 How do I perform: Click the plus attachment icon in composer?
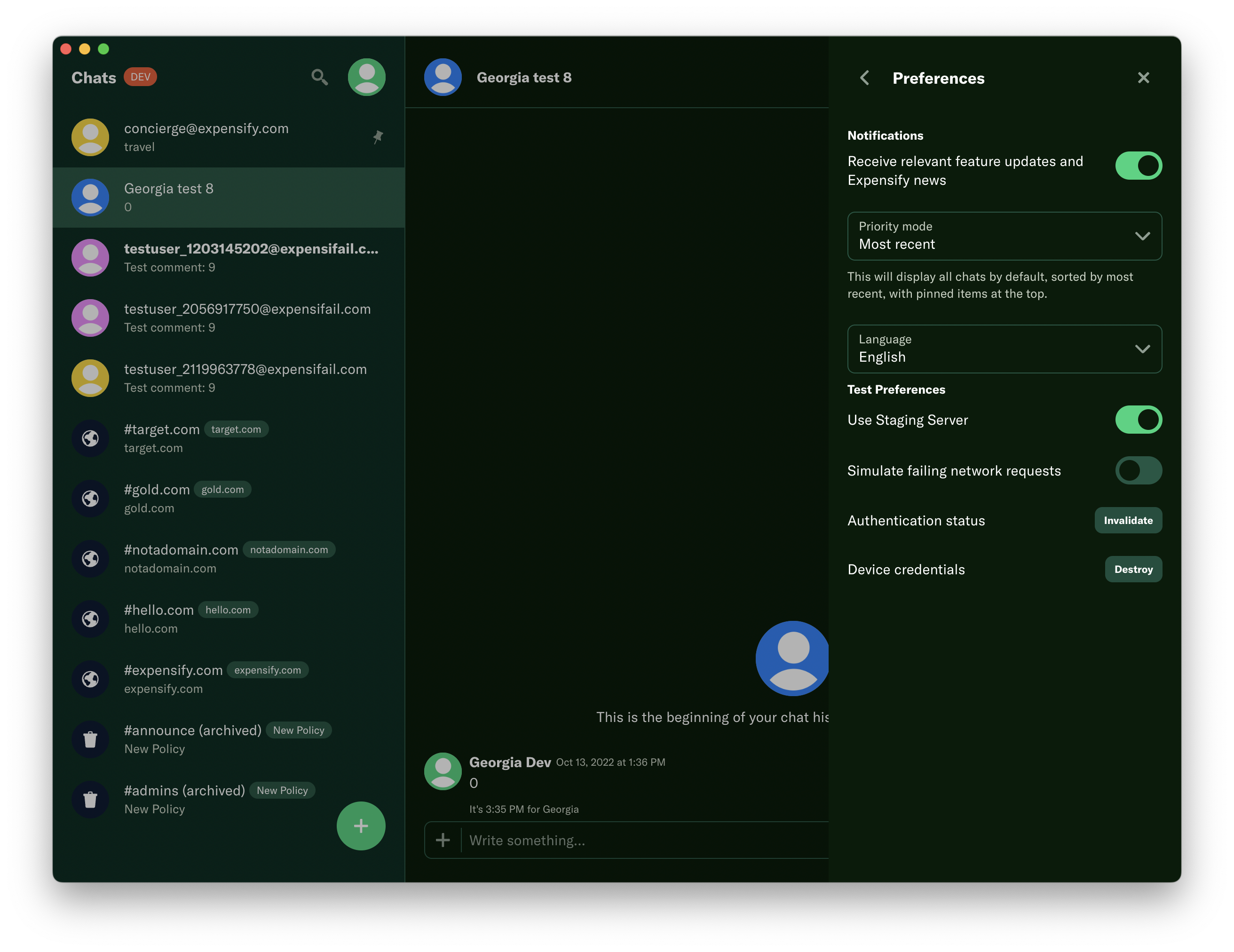(443, 840)
